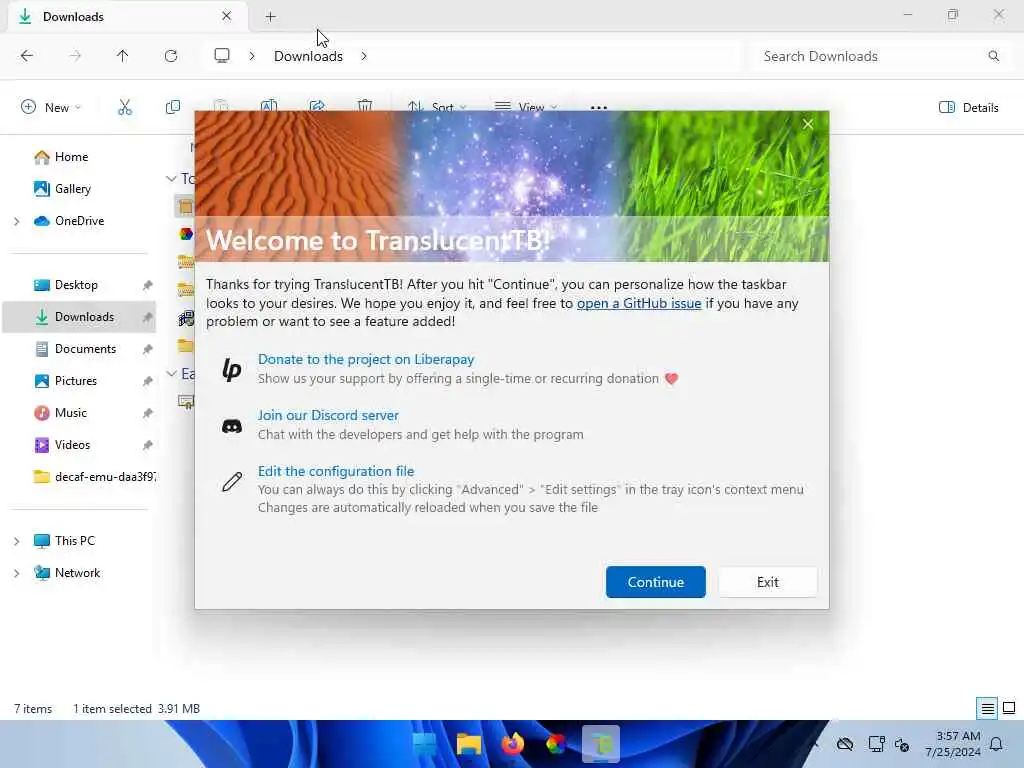Open the Windows Start menu
Viewport: 1024px width, 768px height.
pyautogui.click(x=424, y=744)
